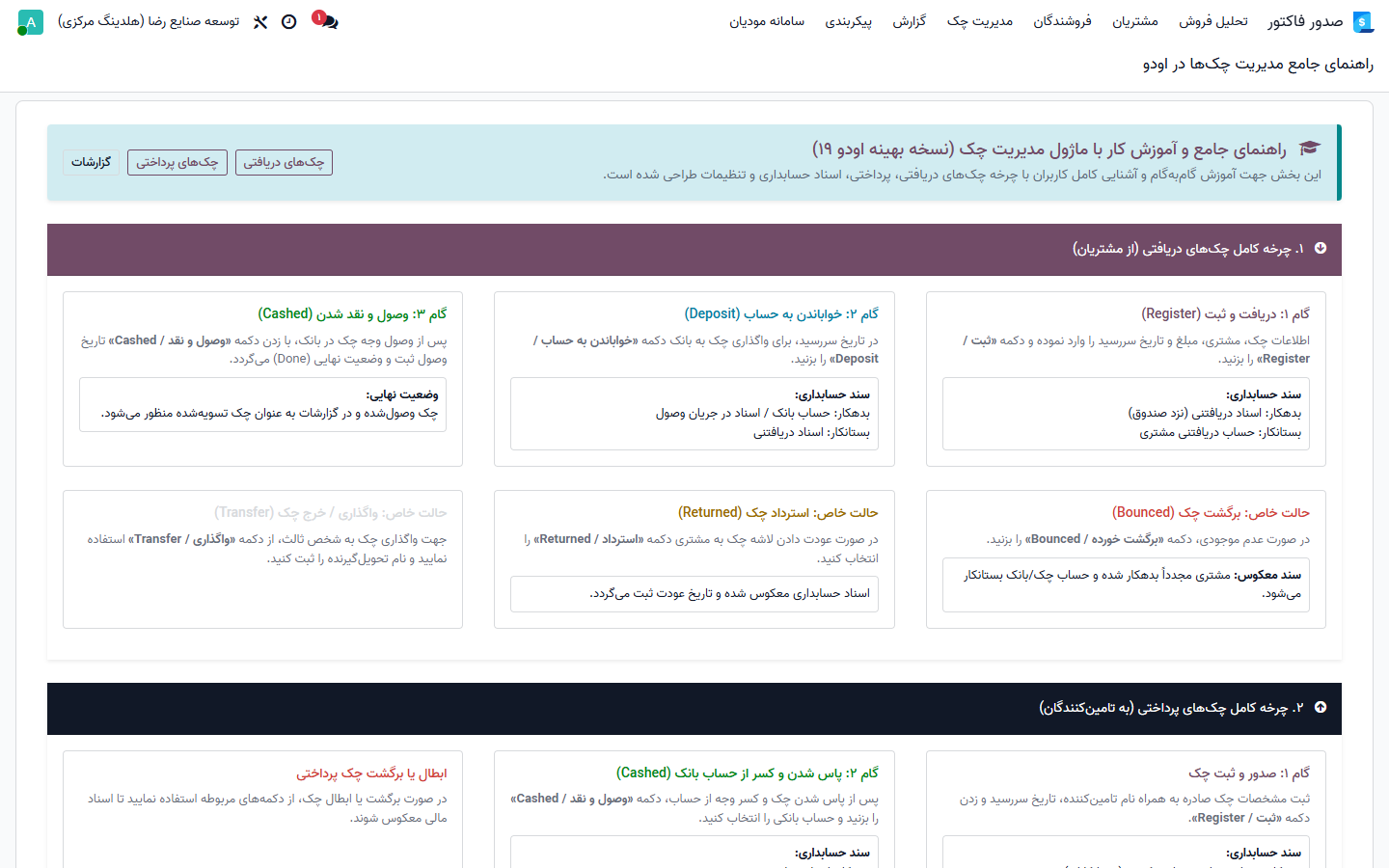Viewport: 1389px width, 868px height.
Task: Open the مدیریت چک menu
Action: pos(980,21)
